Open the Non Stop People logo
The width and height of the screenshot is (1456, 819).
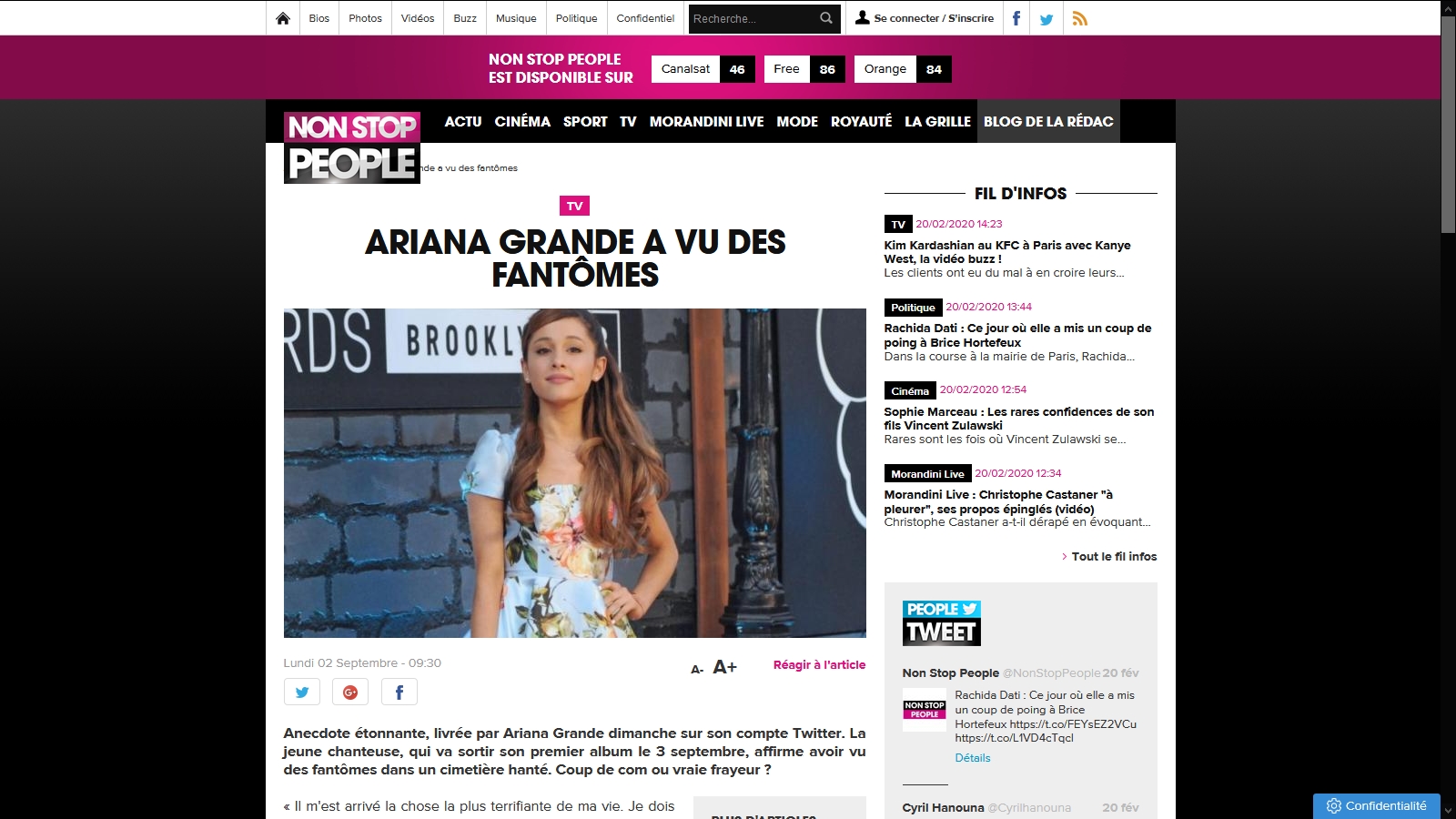pyautogui.click(x=352, y=147)
